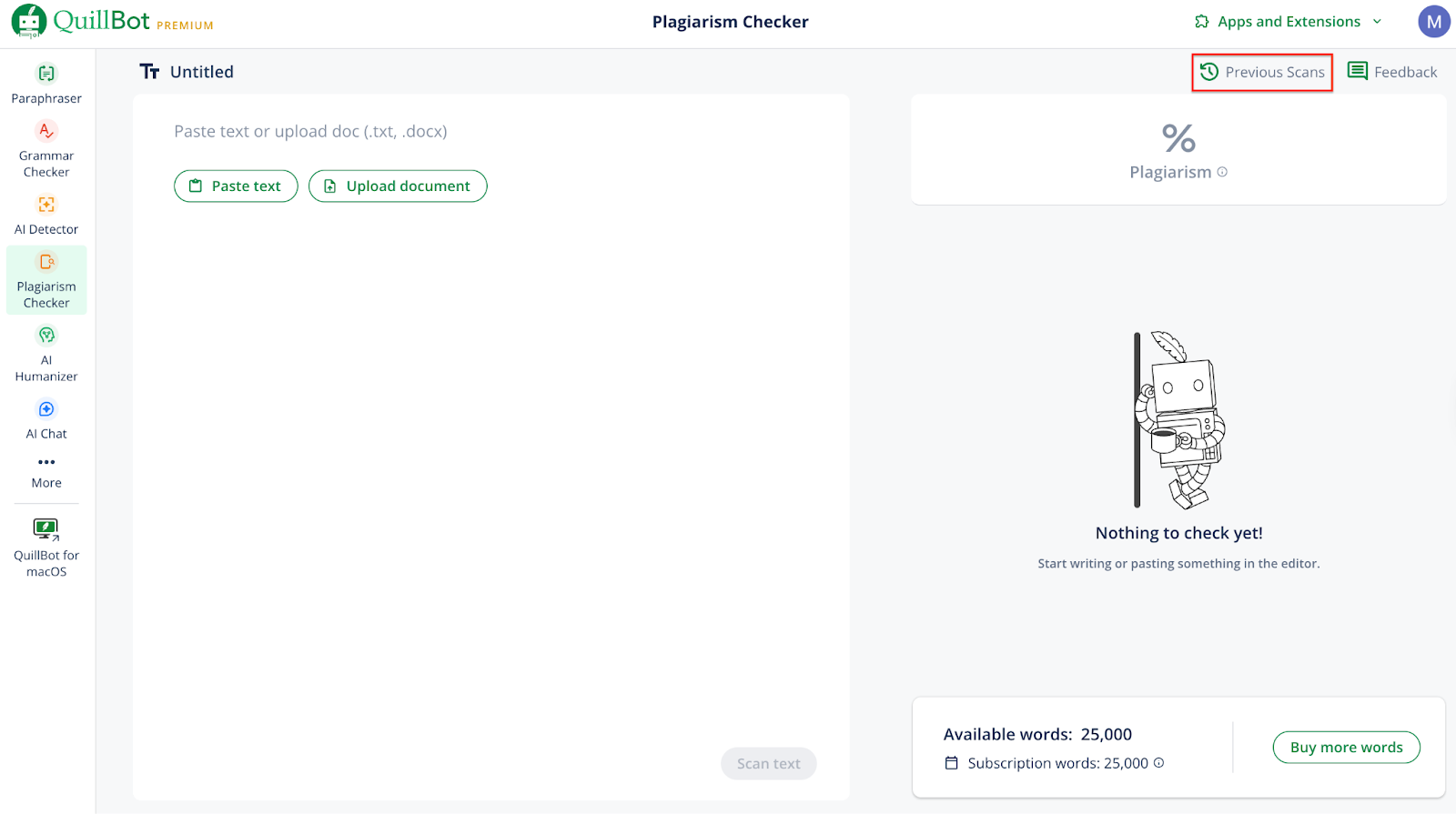This screenshot has width=1456, height=814.
Task: Open the user profile avatar menu
Action: [1433, 22]
